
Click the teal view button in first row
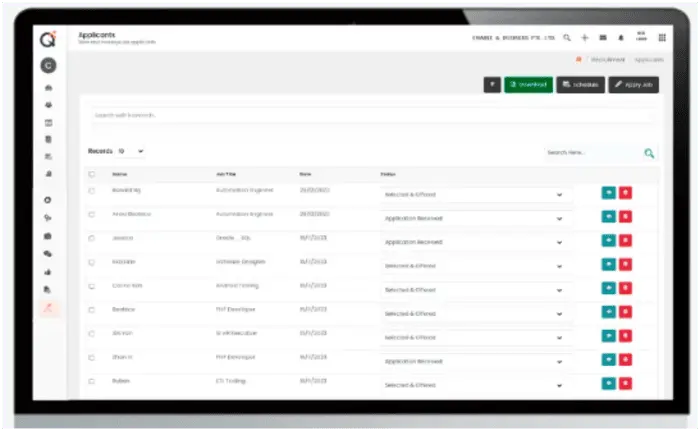pos(608,193)
